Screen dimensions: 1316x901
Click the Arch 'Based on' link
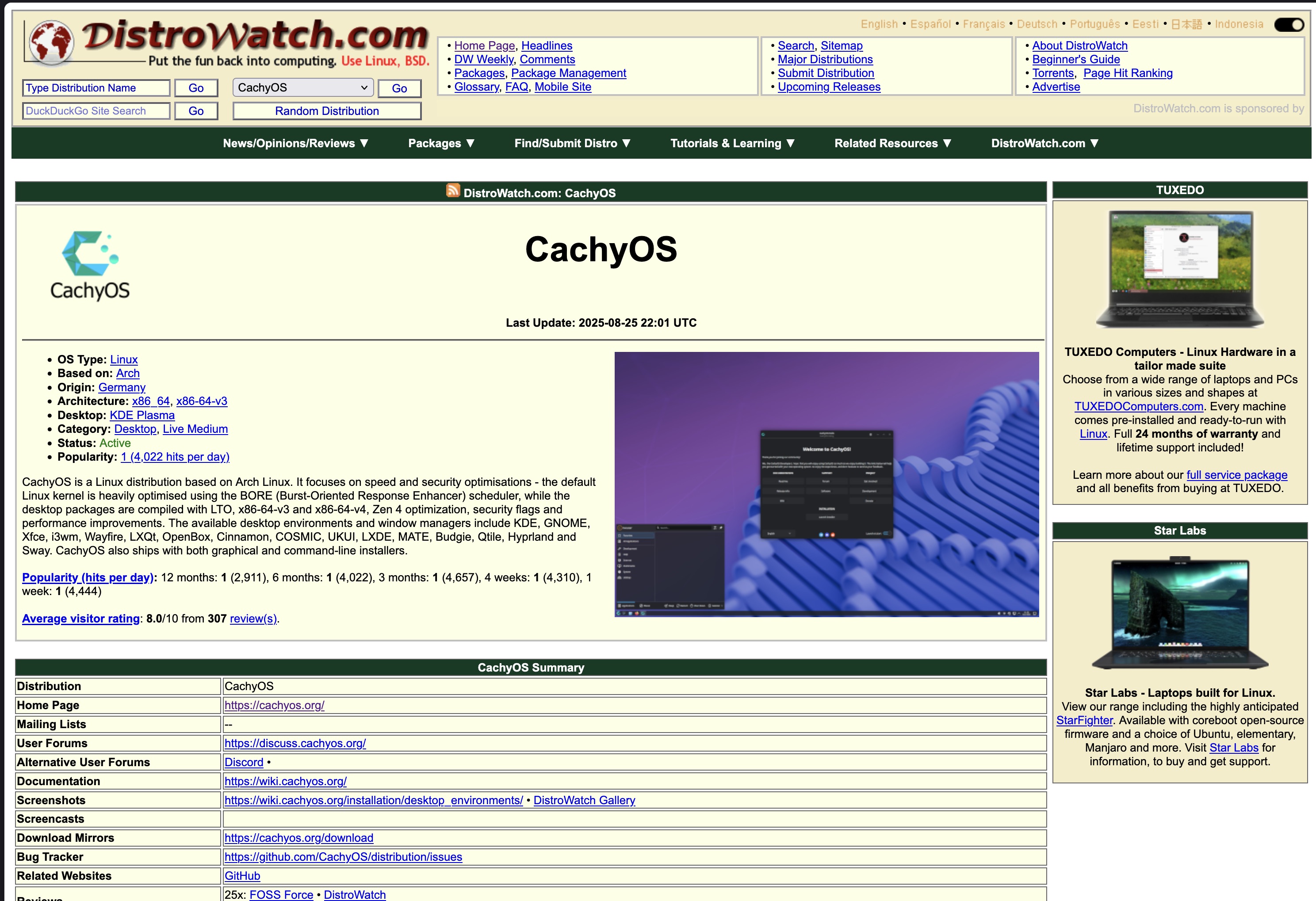pos(127,374)
